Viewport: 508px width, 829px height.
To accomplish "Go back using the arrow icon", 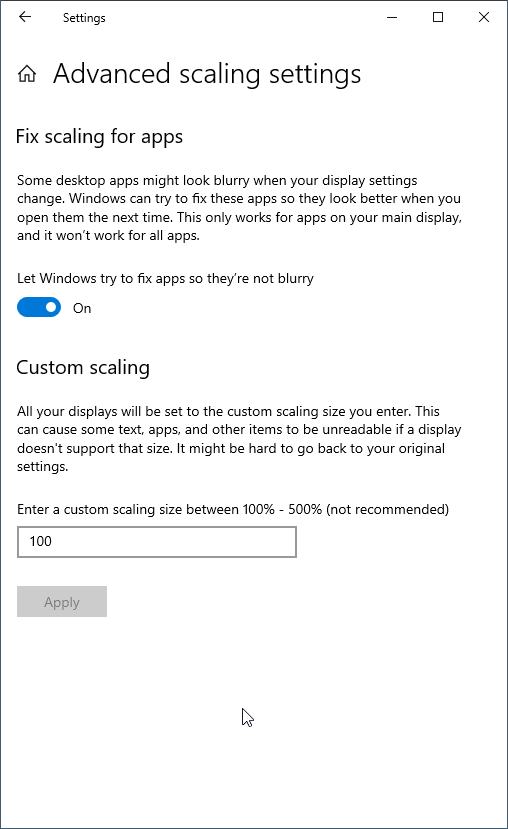I will [25, 17].
